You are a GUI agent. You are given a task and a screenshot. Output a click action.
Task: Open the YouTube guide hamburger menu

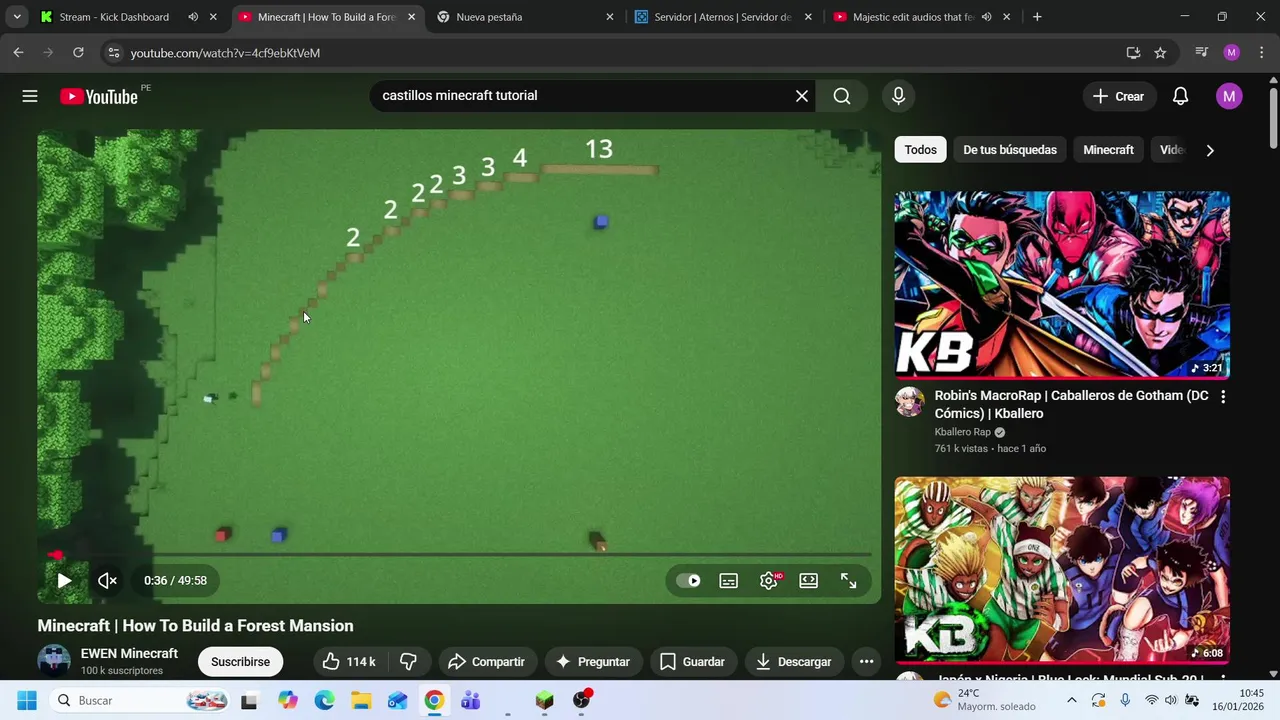pyautogui.click(x=30, y=96)
